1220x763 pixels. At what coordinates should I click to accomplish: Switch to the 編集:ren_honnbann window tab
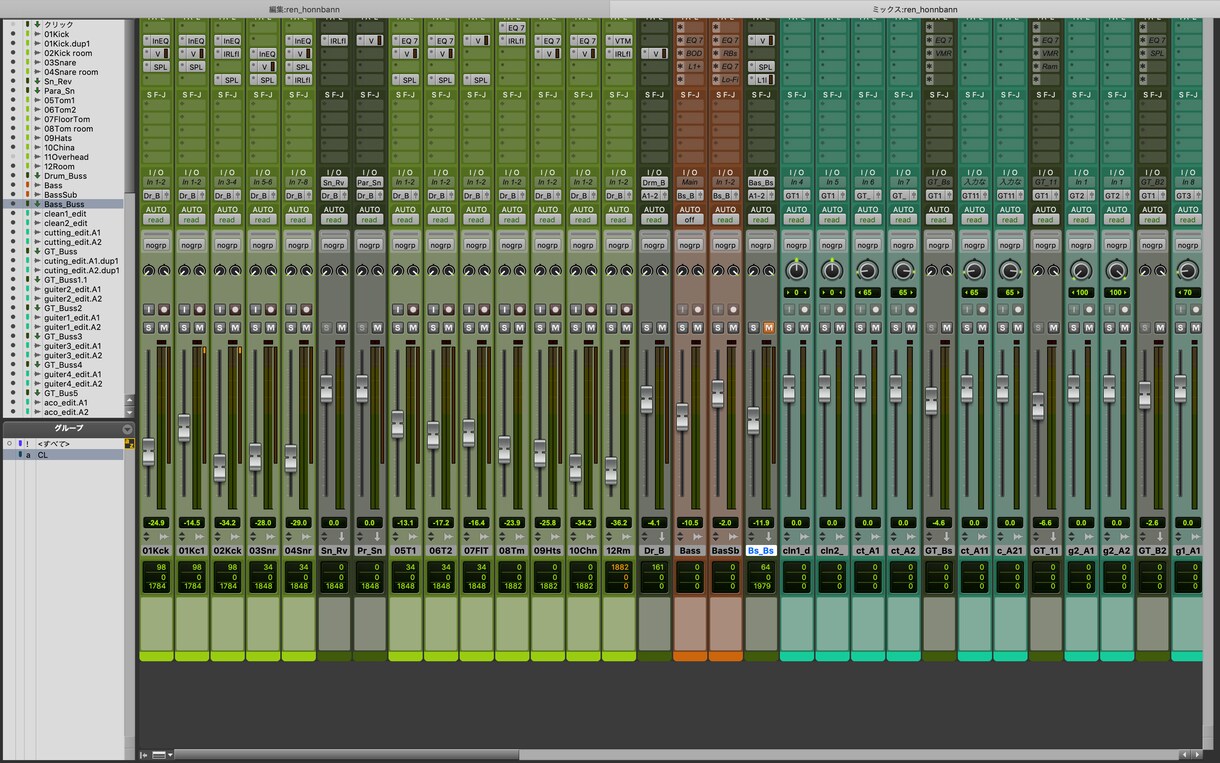[305, 8]
